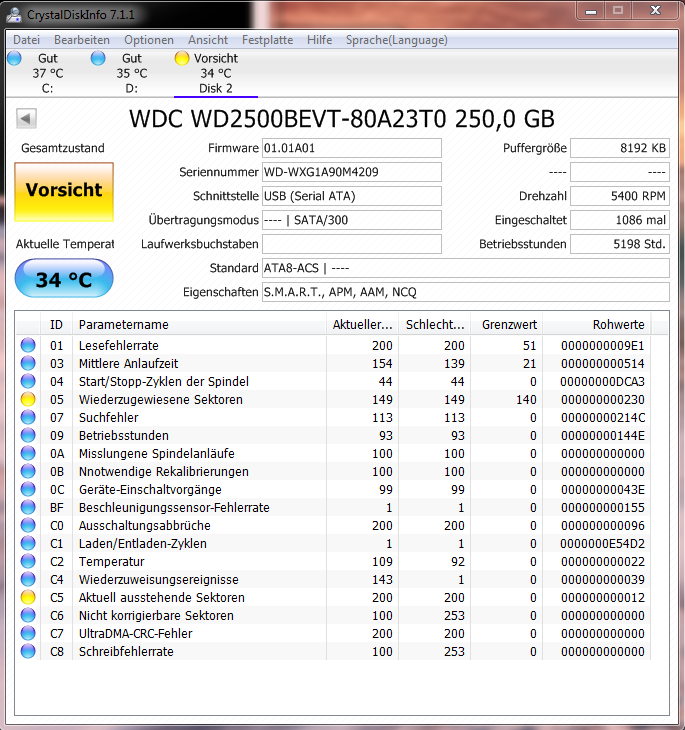Click the Puffergröße field 8192 KB
Image resolution: width=685 pixels, height=730 pixels.
pyautogui.click(x=620, y=148)
